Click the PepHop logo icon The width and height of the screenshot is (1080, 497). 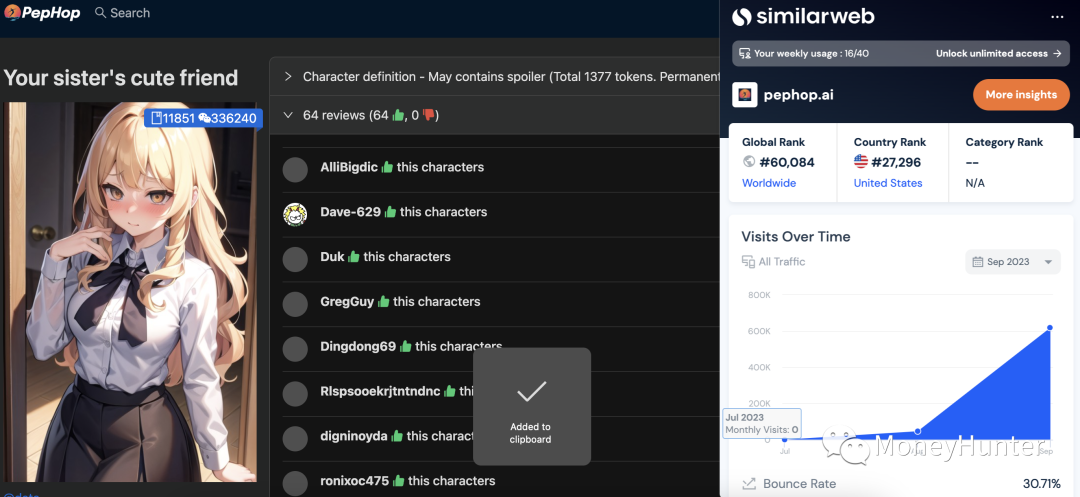pos(11,13)
